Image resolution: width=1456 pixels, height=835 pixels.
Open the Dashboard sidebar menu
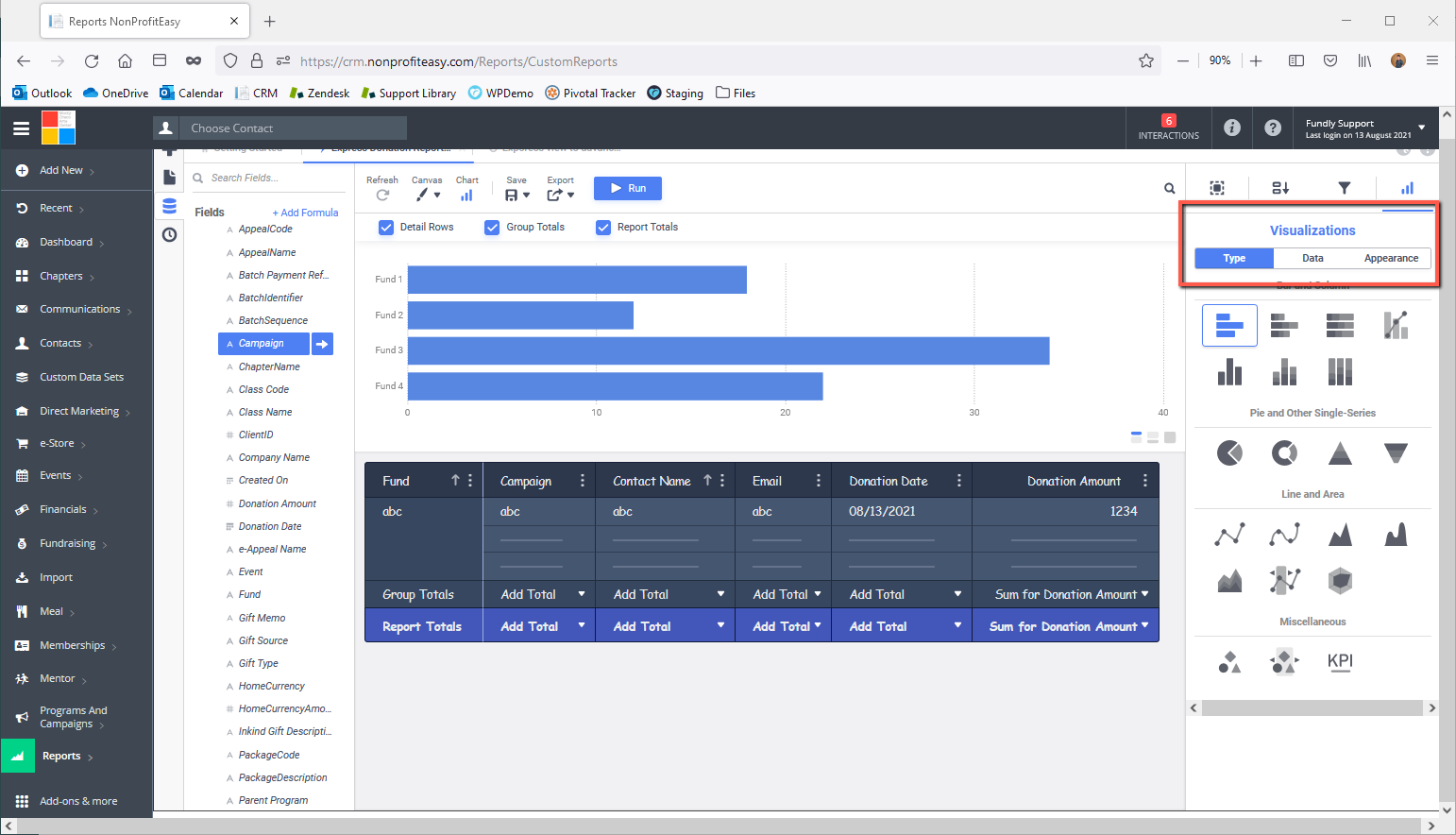76,242
